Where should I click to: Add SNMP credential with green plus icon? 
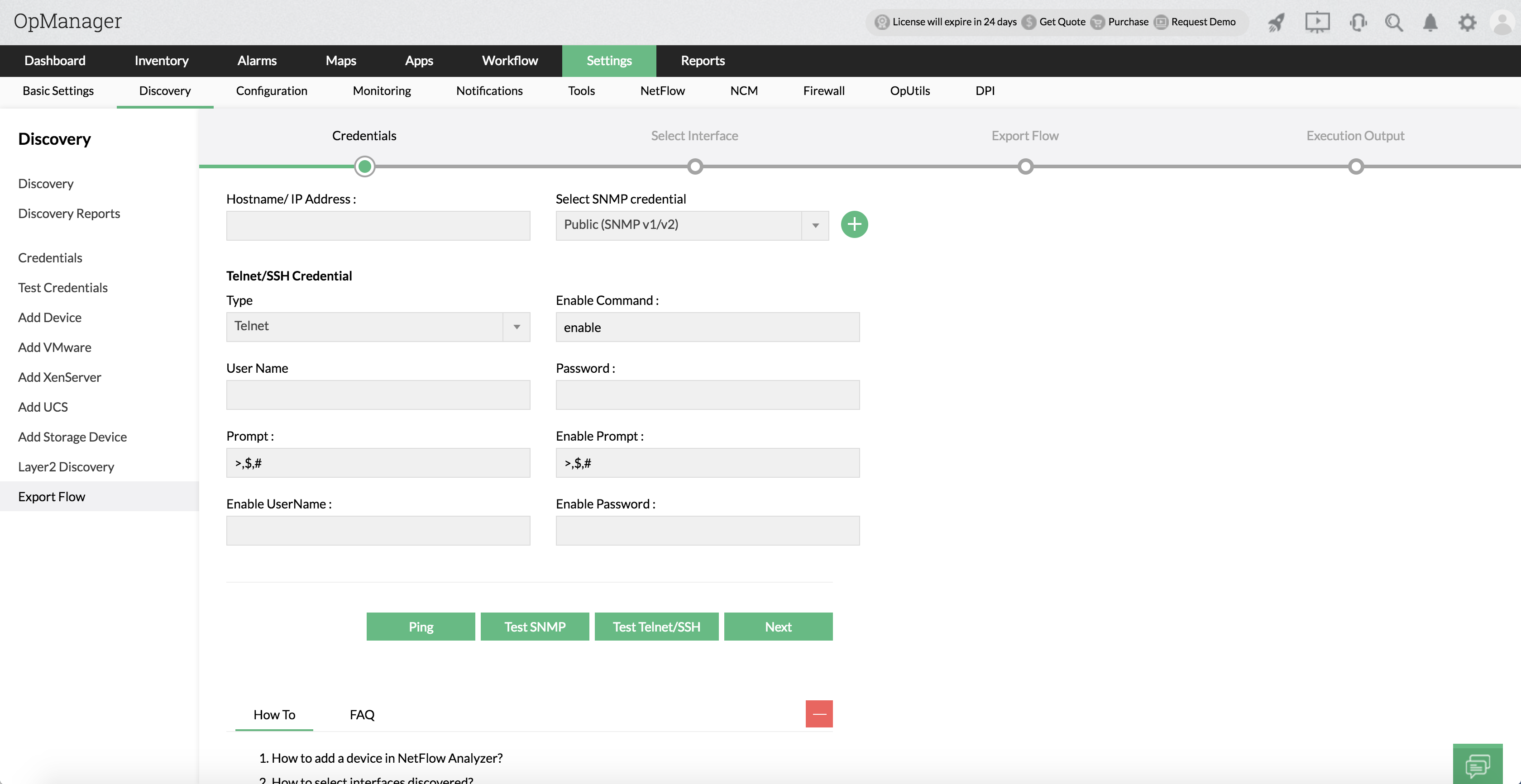(854, 224)
